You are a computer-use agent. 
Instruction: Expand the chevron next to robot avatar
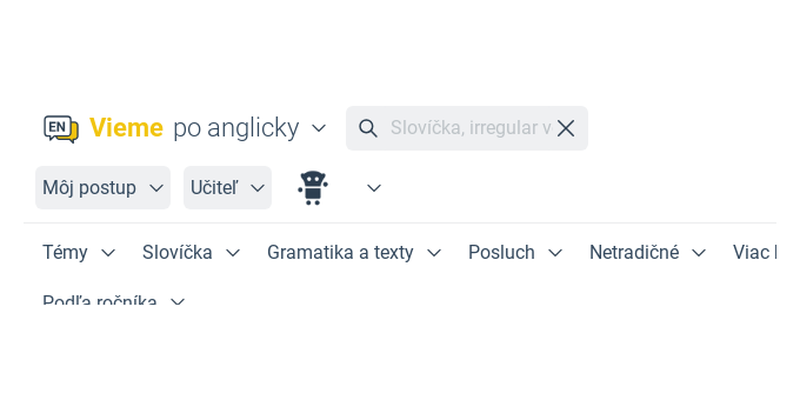(x=374, y=188)
